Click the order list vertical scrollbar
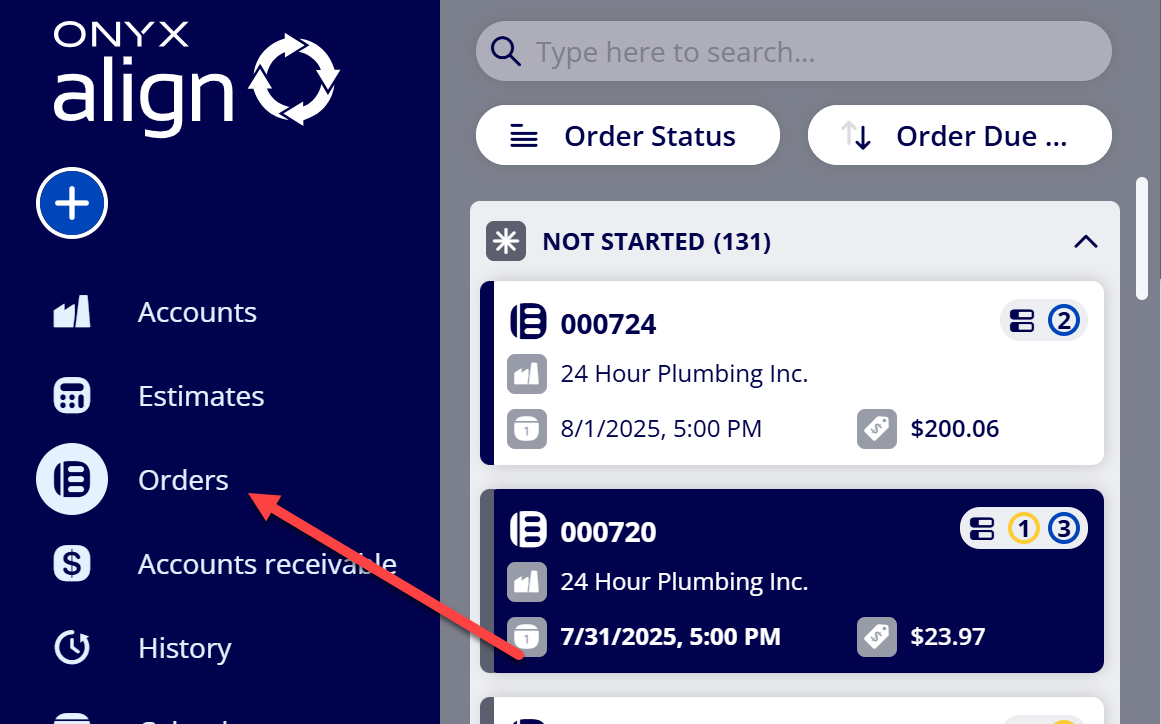1161x724 pixels. pyautogui.click(x=1142, y=238)
